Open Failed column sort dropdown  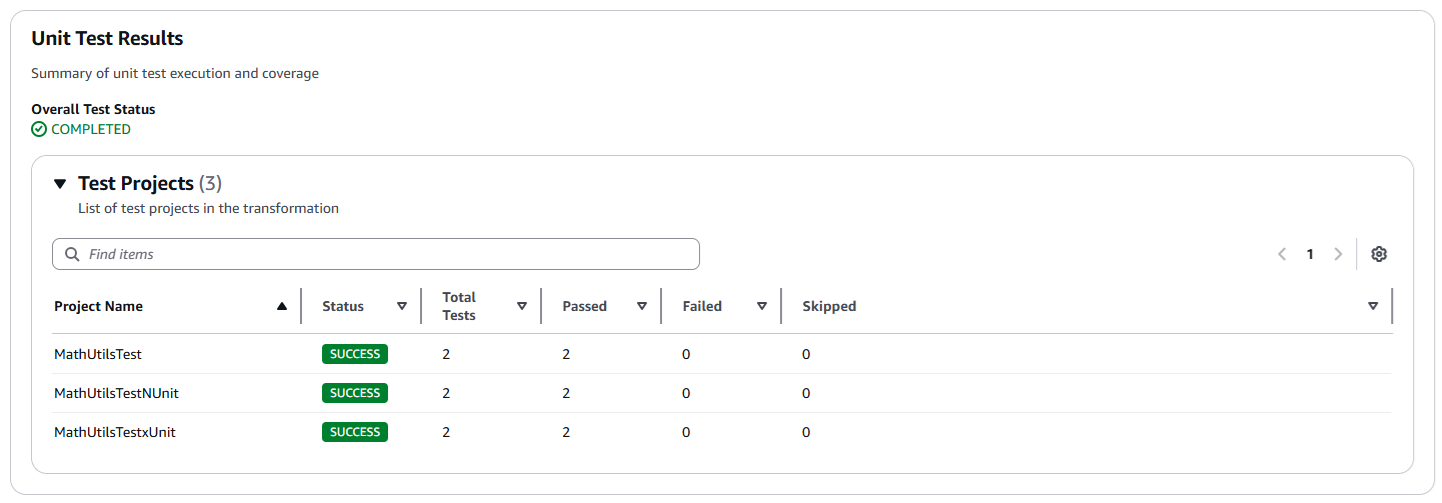[x=762, y=307]
